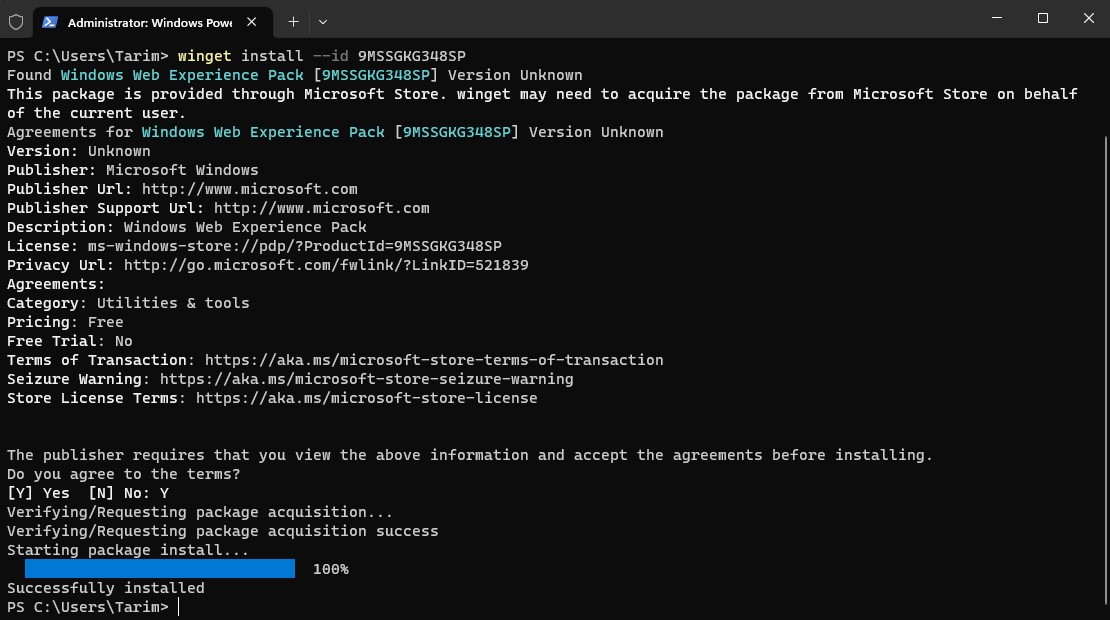The width and height of the screenshot is (1110, 620).
Task: Maximize the Windows Terminal window
Action: coord(1041,18)
